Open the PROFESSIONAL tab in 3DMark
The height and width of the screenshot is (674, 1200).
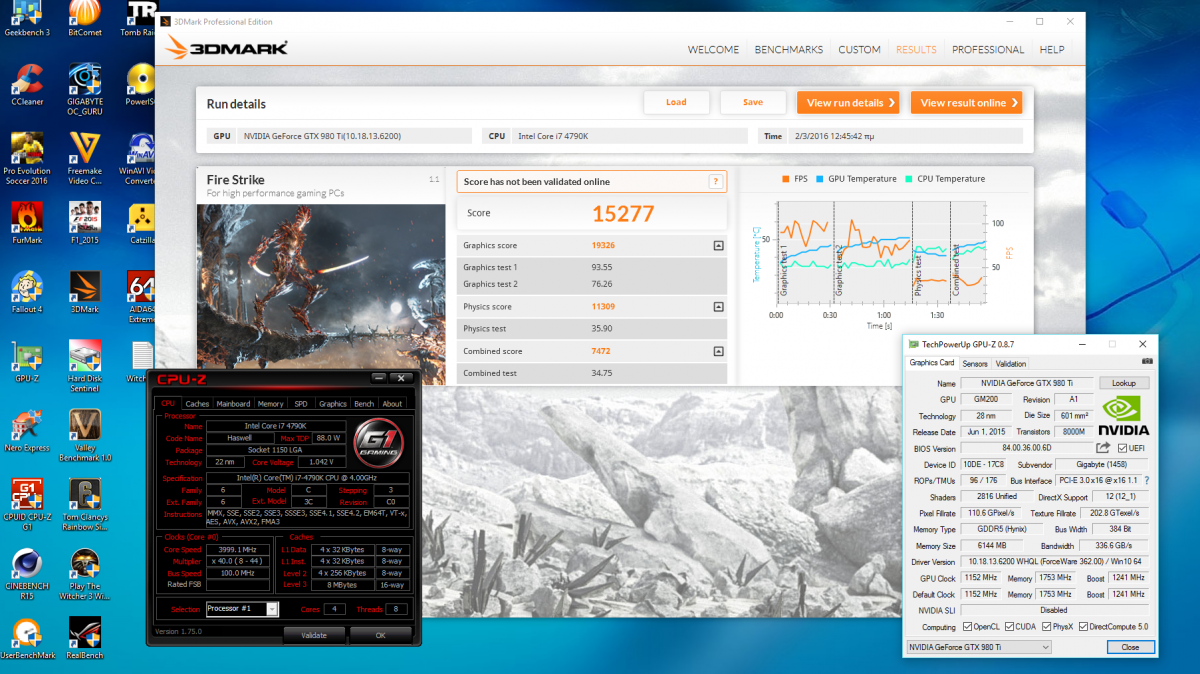coord(988,49)
